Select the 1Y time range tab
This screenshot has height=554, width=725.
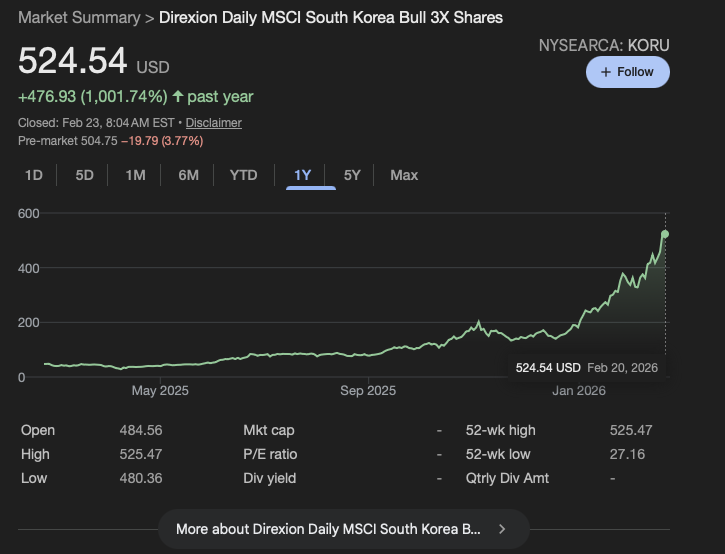click(303, 175)
